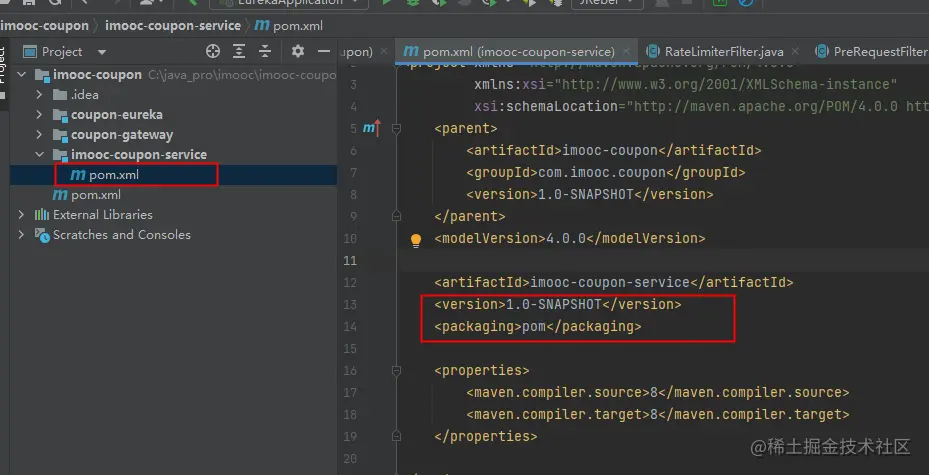Collapse the imooc-coupon root node arrow
This screenshot has width=929, height=475.
[23, 75]
